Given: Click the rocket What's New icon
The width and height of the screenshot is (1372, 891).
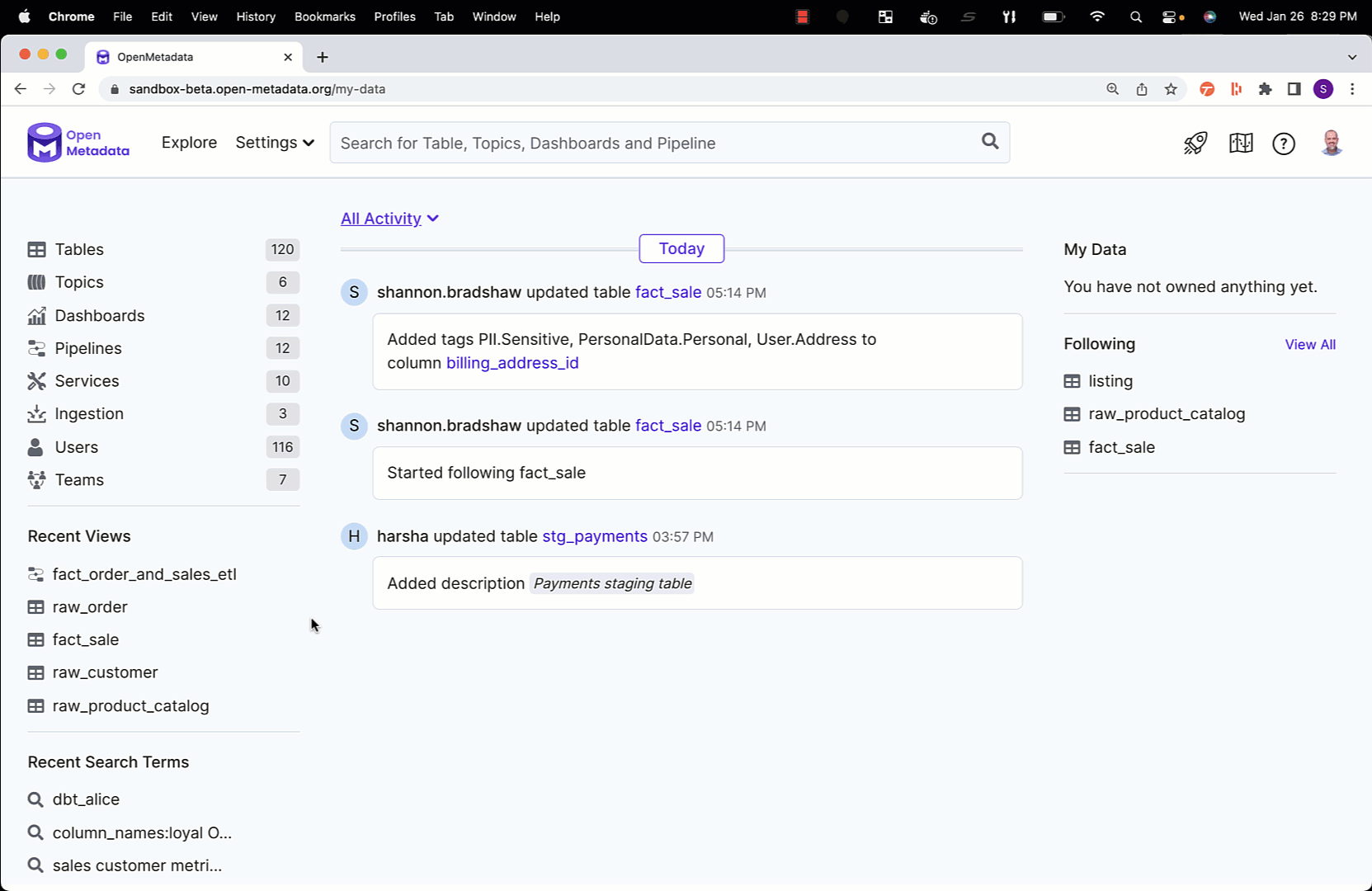Looking at the screenshot, I should [1195, 144].
